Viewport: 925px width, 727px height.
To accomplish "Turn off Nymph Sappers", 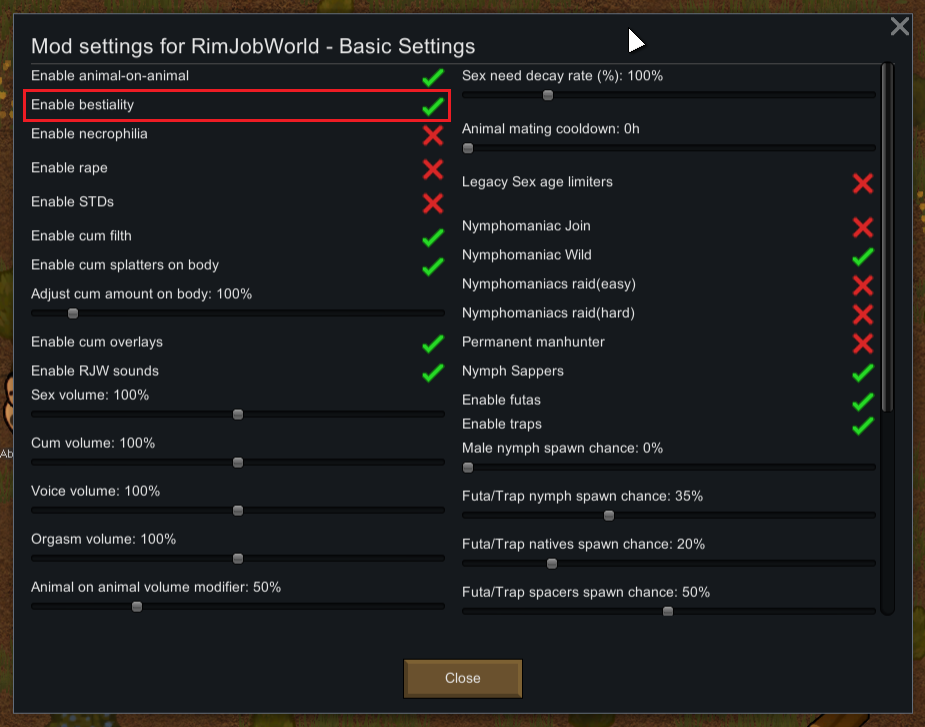I will pyautogui.click(x=862, y=373).
